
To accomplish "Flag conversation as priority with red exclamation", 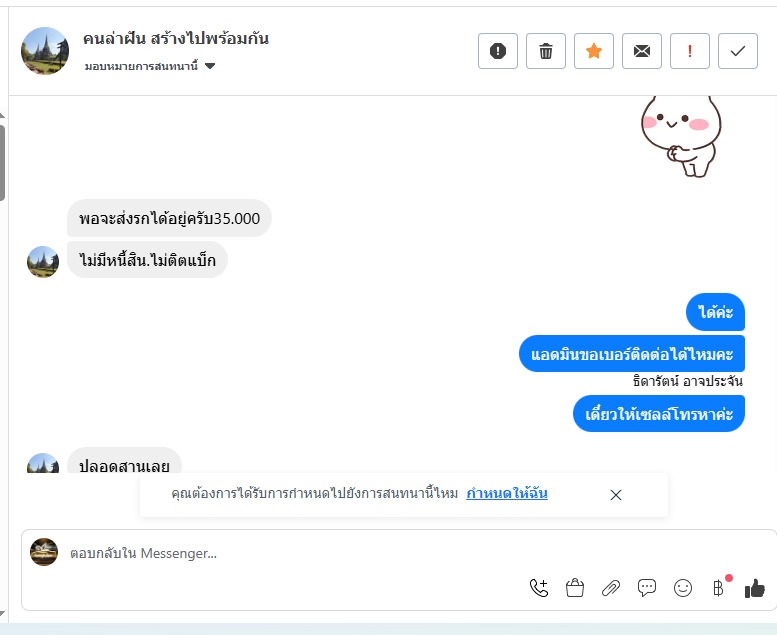I will 690,51.
